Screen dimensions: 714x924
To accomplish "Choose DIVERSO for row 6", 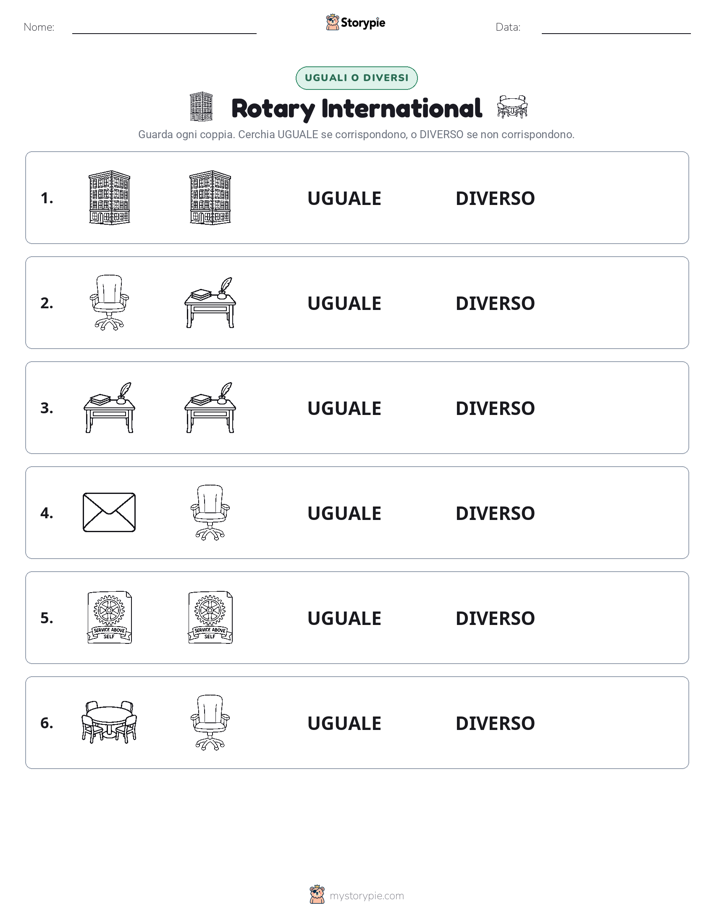I will tap(495, 722).
